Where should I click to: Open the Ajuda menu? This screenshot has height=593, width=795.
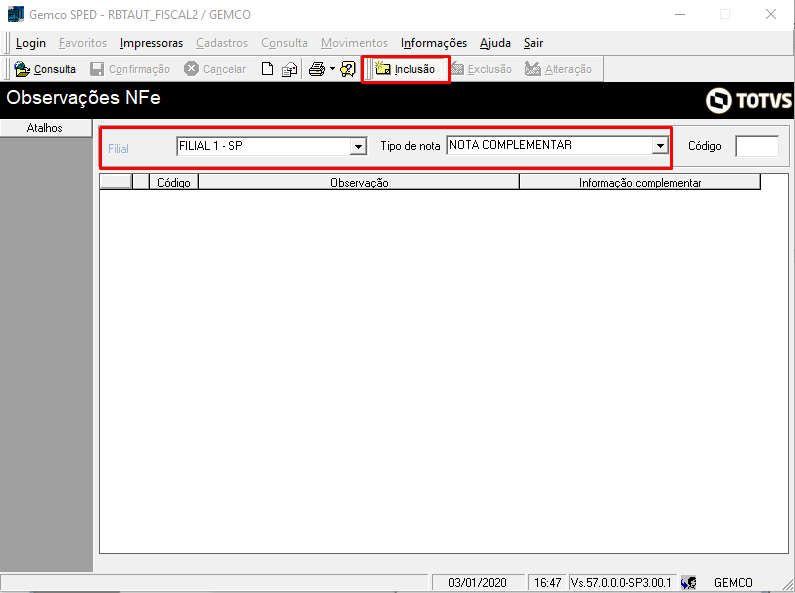click(495, 43)
